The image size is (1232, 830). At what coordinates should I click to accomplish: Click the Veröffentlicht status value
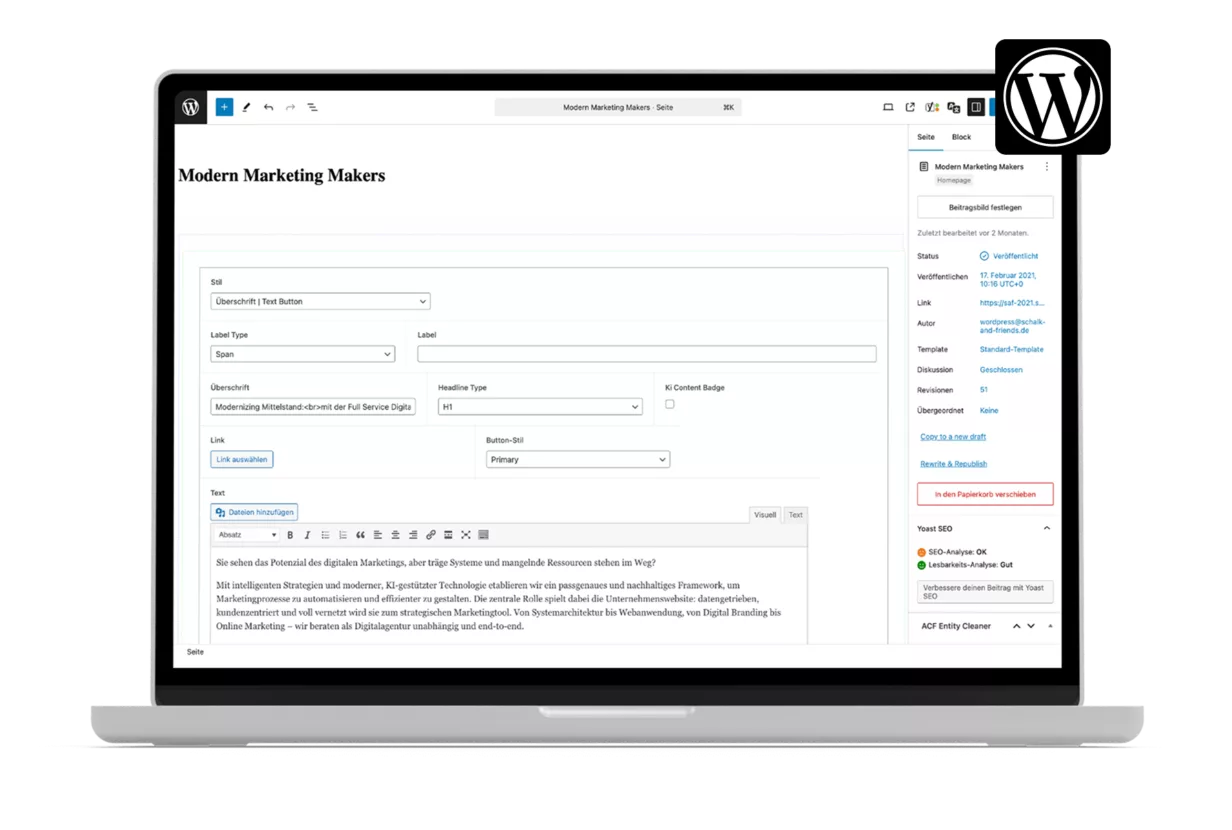pos(1009,256)
